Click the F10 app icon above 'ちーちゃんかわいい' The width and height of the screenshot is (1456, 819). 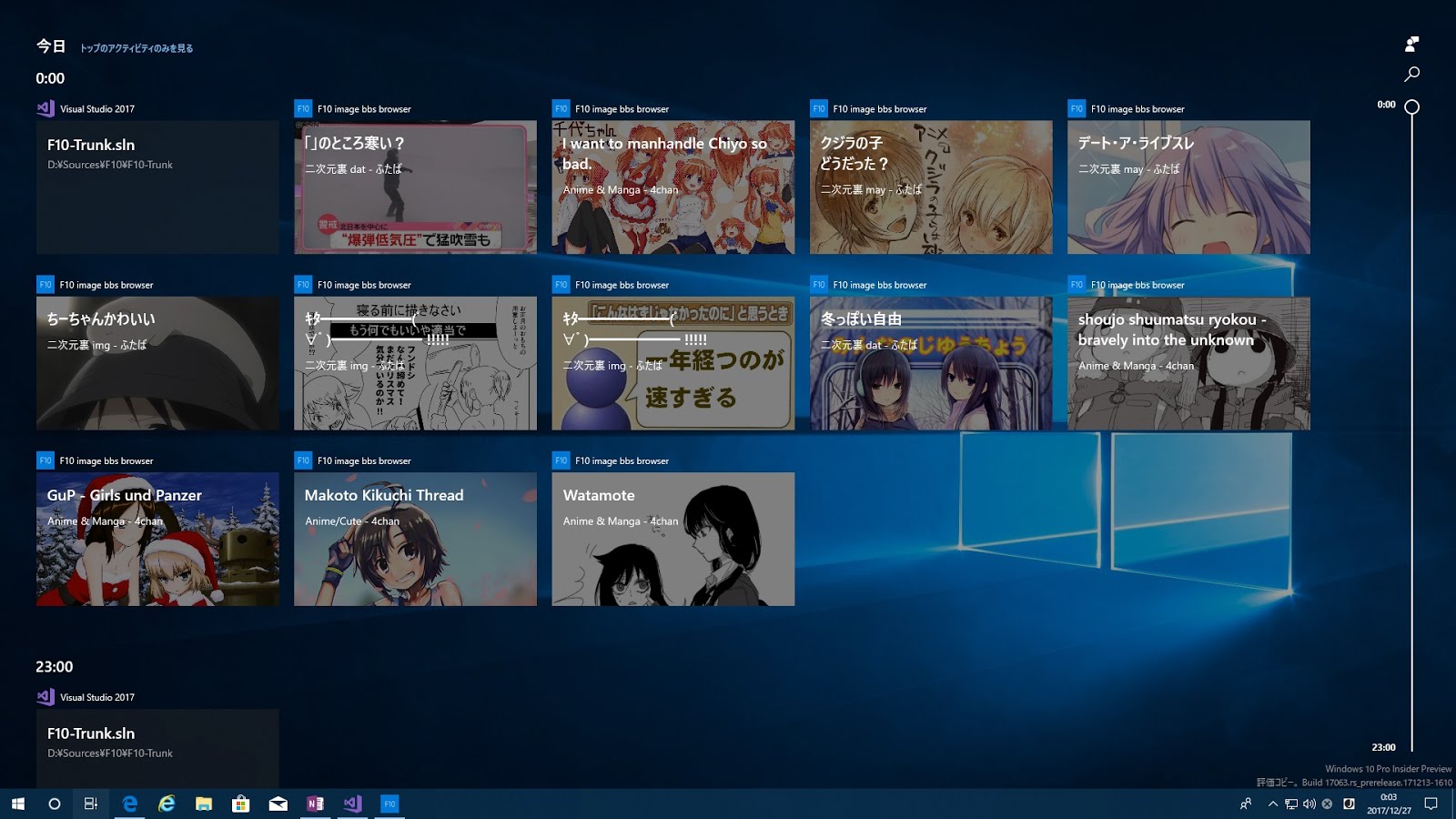[45, 285]
